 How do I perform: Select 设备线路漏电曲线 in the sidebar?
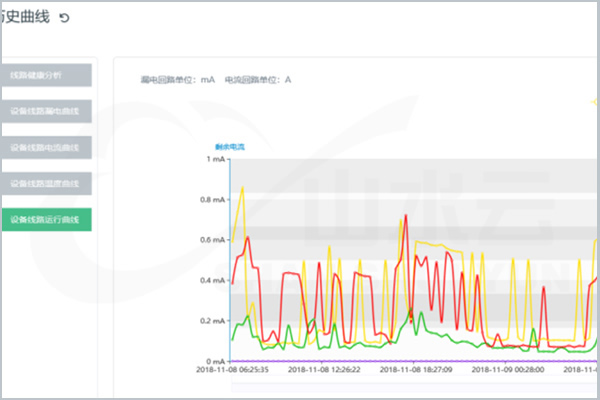[46, 111]
